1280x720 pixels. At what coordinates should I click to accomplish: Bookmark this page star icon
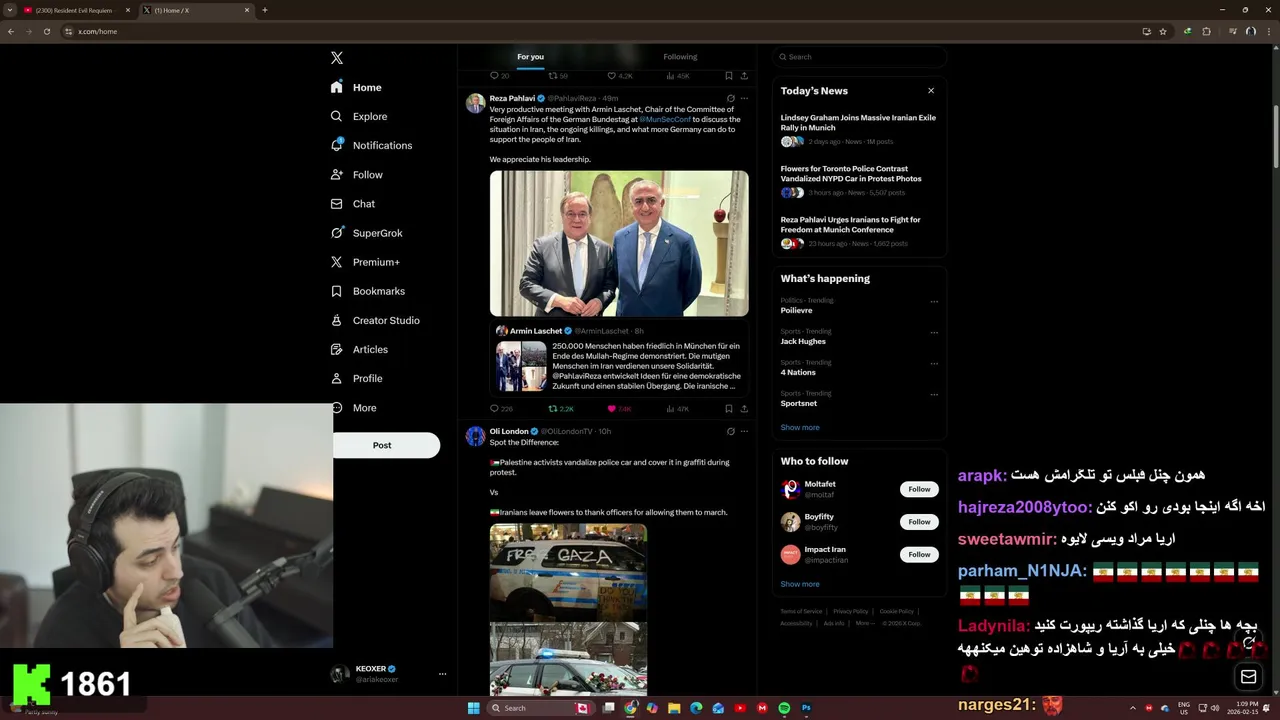(1163, 31)
